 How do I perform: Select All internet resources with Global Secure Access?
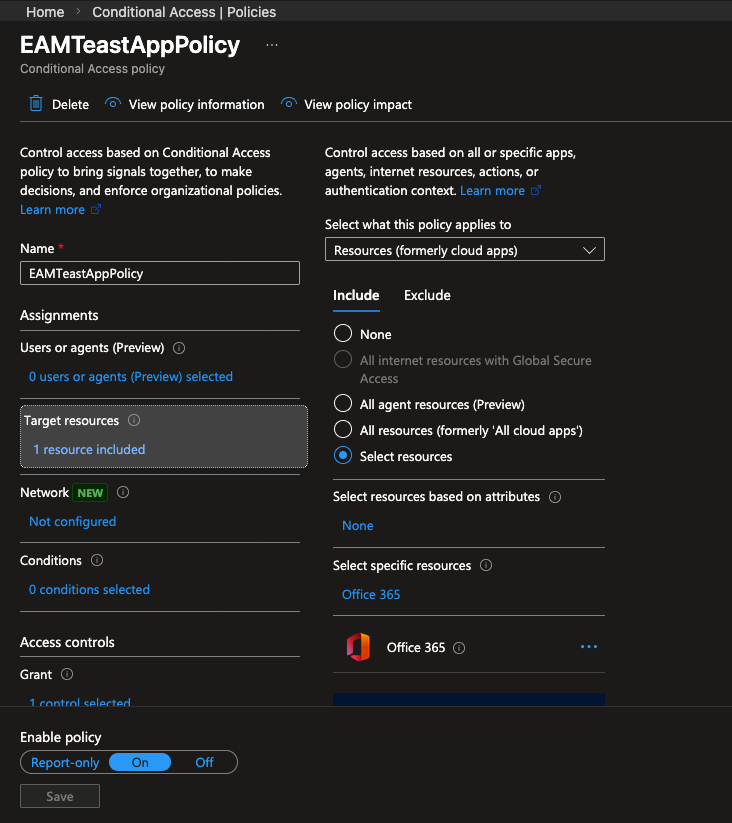(343, 360)
